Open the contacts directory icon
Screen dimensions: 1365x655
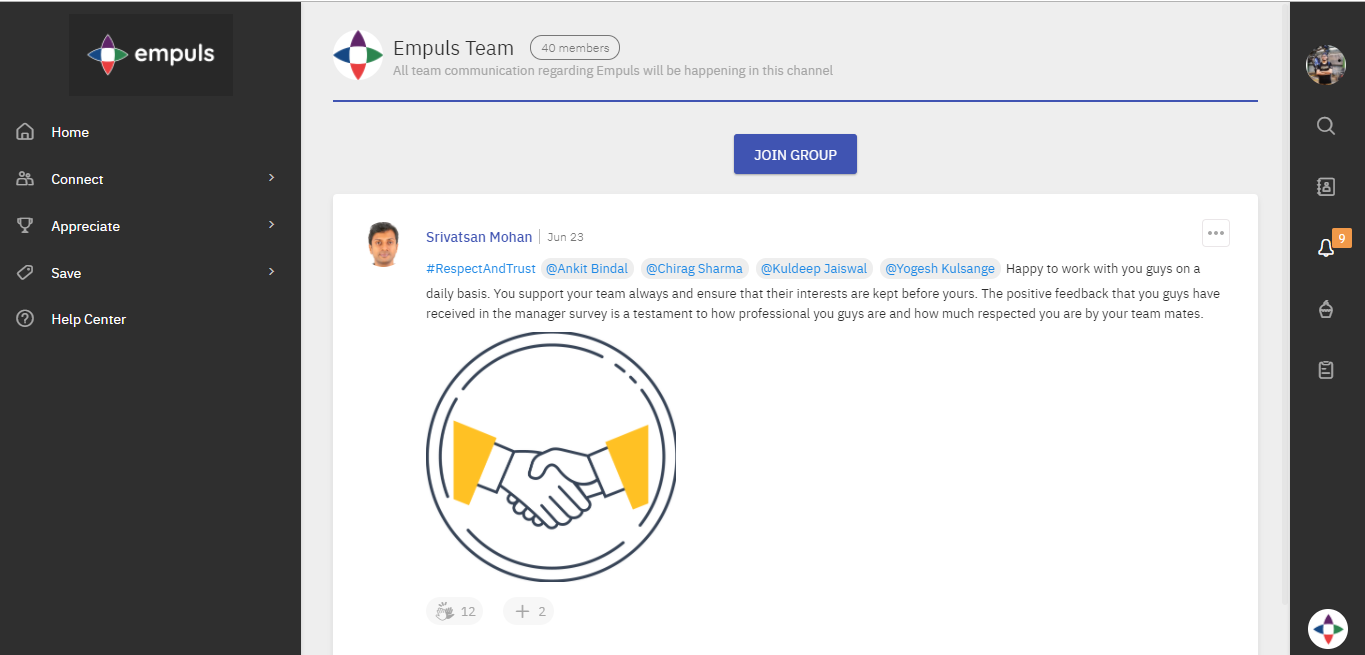1326,187
